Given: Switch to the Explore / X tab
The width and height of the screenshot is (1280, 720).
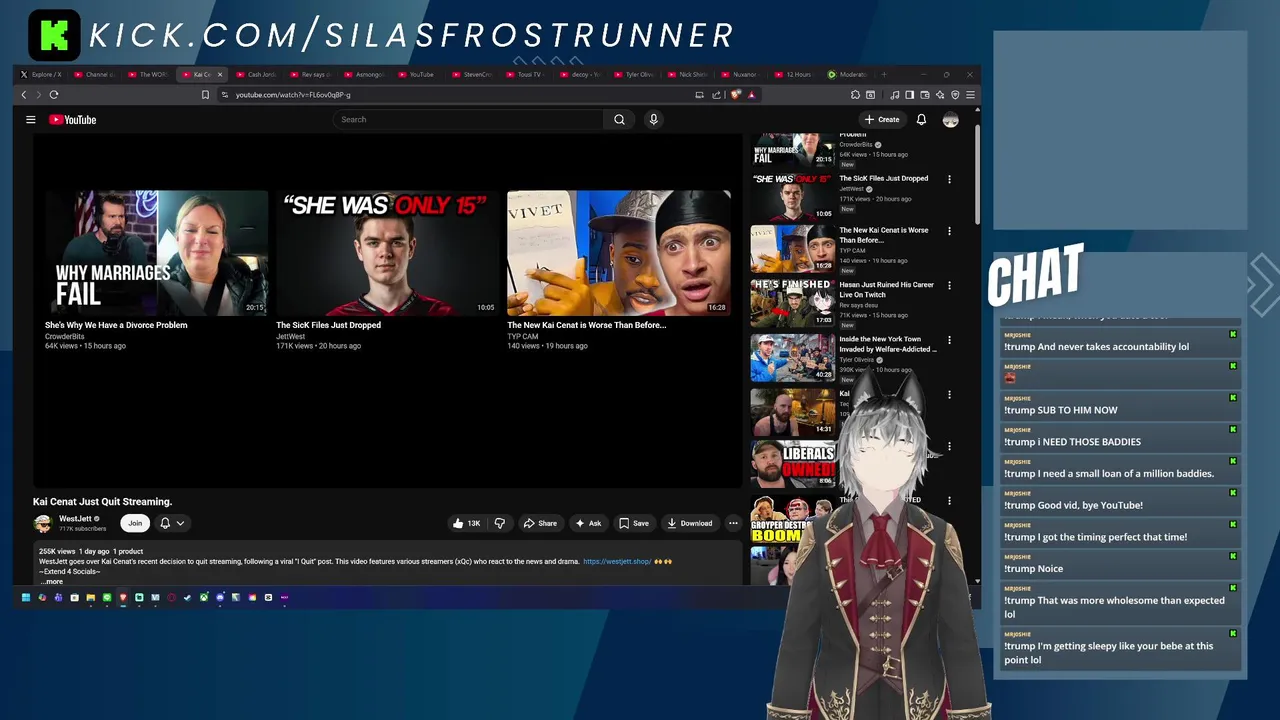Looking at the screenshot, I should 41,74.
